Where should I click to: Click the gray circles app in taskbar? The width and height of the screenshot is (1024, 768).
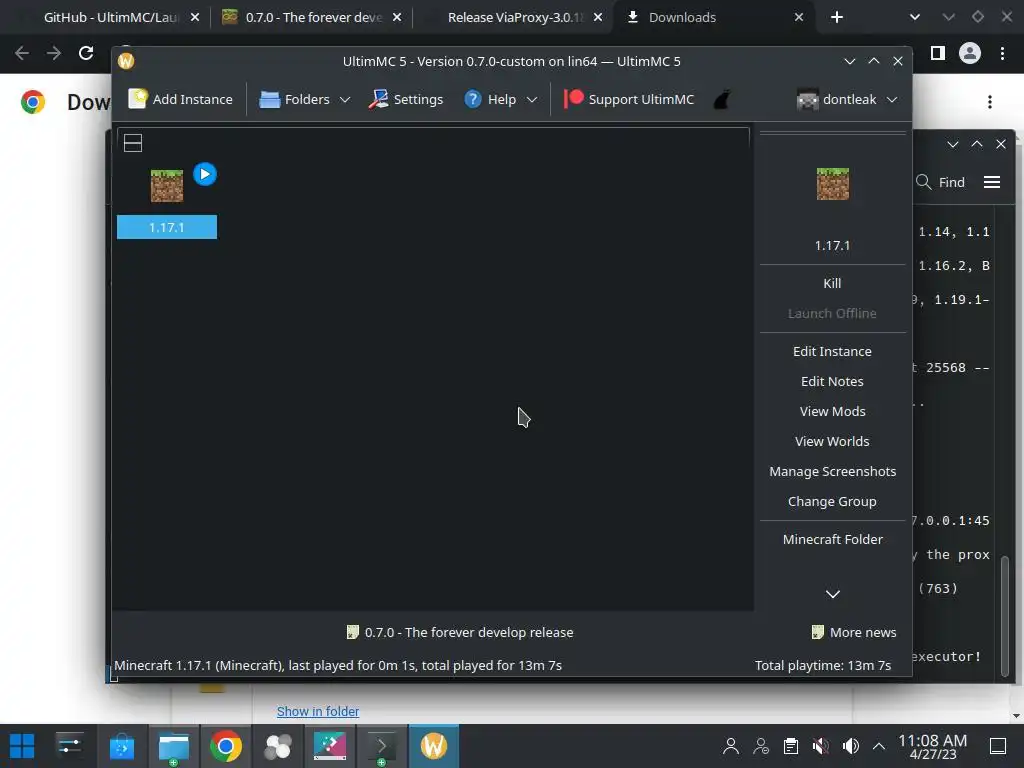tap(278, 746)
